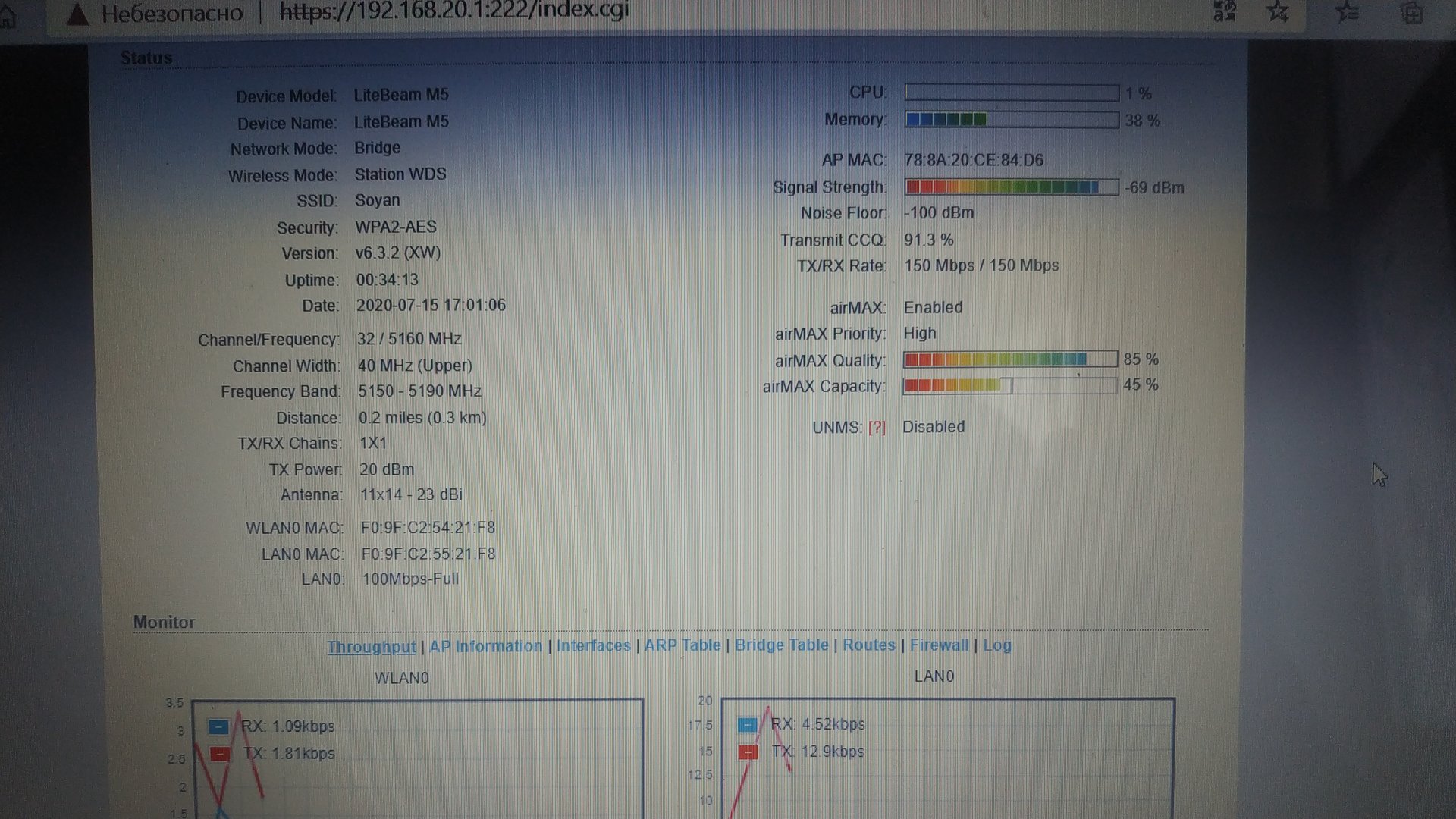This screenshot has height=819, width=1456.
Task: Open the favorites list icon
Action: pos(1347,13)
